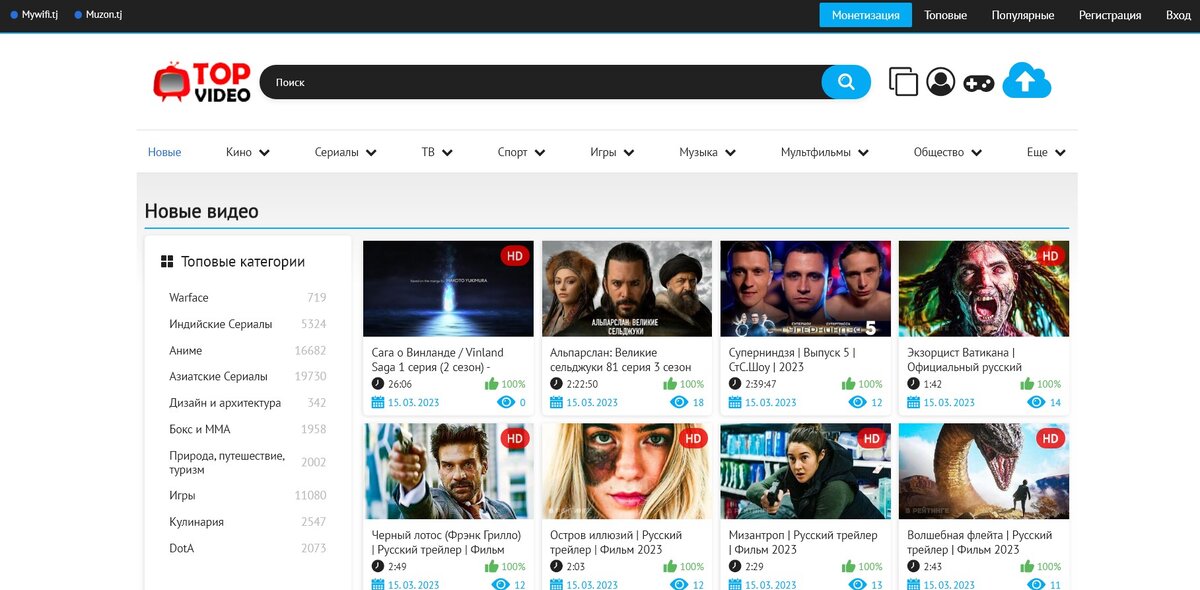This screenshot has width=1200, height=590.
Task: Open the playlists stacked-squares icon
Action: [903, 82]
